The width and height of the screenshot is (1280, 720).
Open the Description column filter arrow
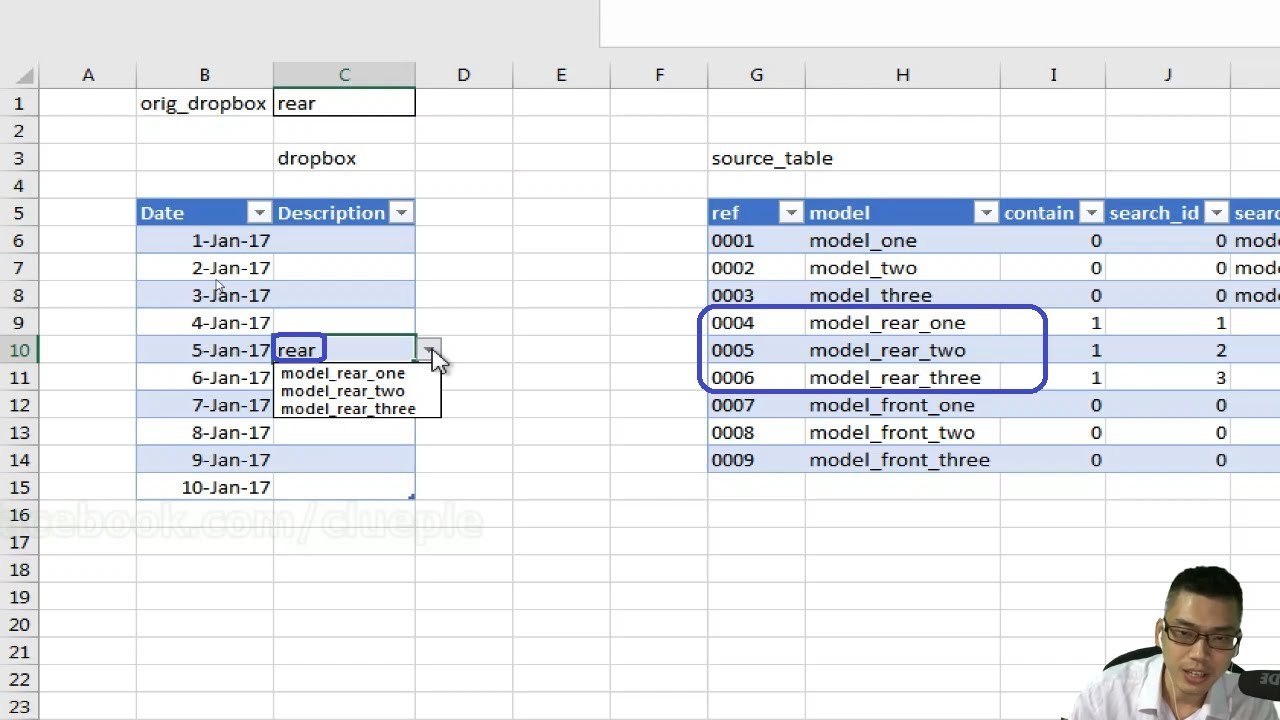pos(401,213)
